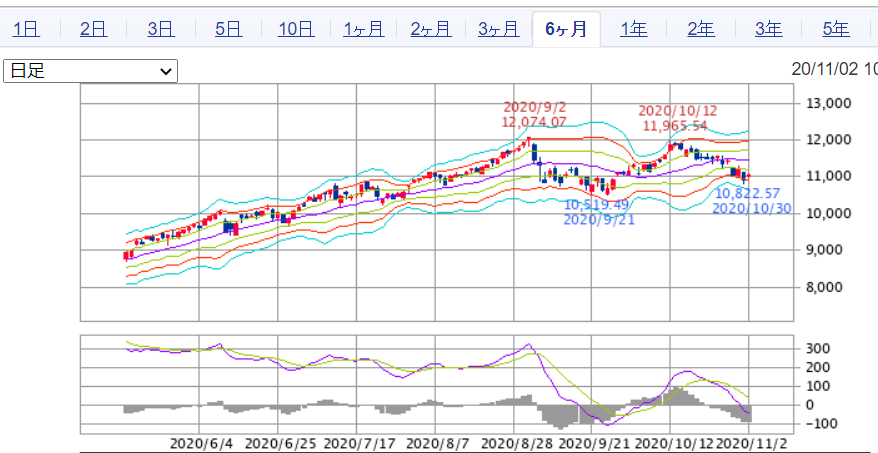Viewport: 878px width, 453px height.
Task: Expand the 日足 candle interval dropdown
Action: point(91,71)
